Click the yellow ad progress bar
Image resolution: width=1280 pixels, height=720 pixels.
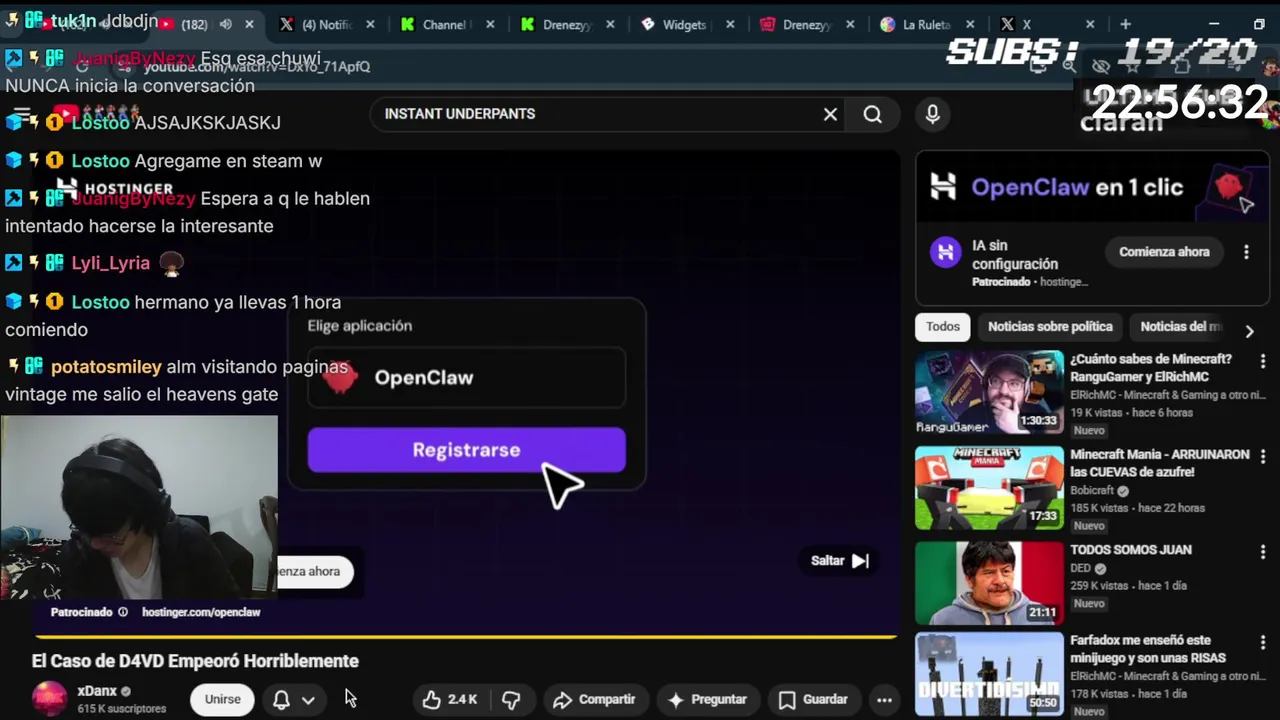[x=466, y=636]
